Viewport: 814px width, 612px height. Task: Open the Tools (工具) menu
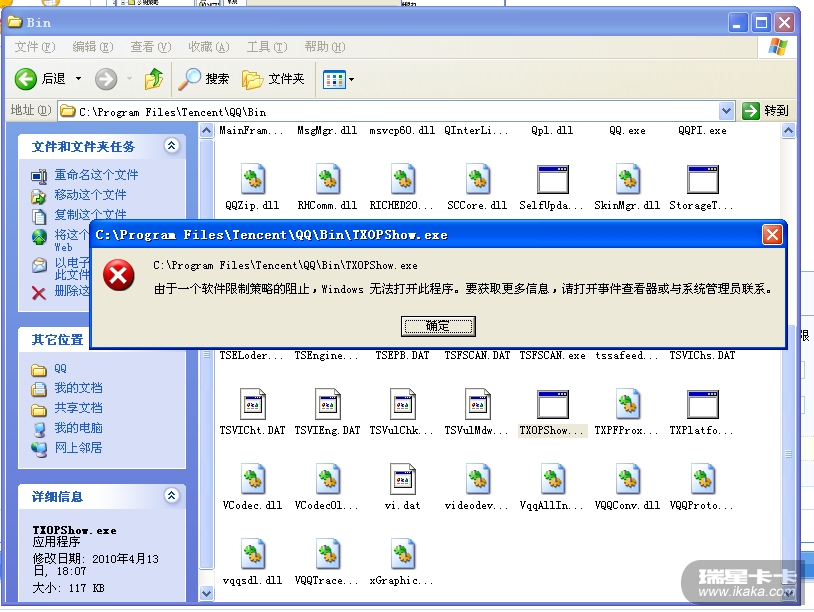click(x=266, y=47)
